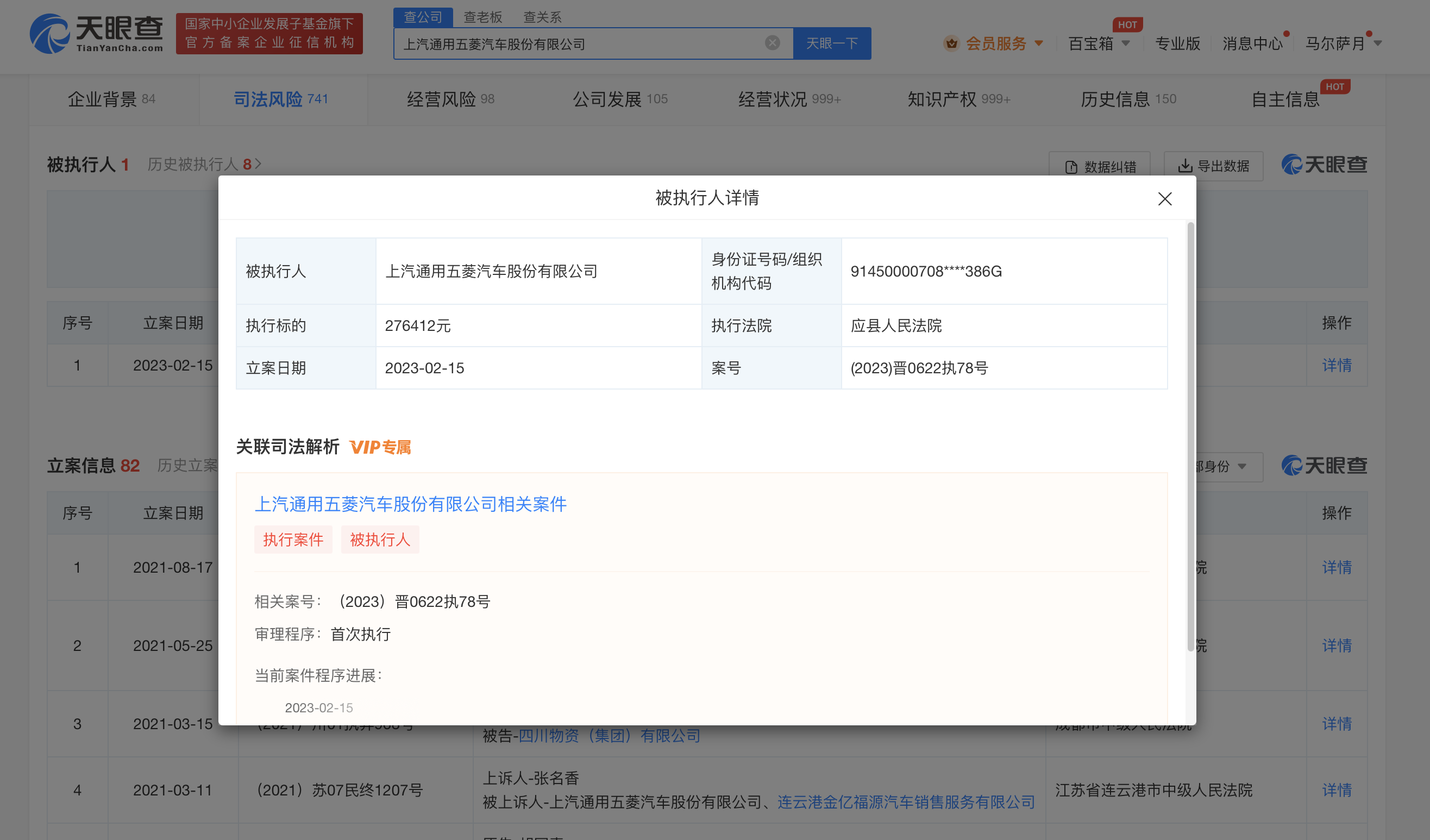Click 导出数据 download button
This screenshot has width=1430, height=840.
[x=1213, y=166]
